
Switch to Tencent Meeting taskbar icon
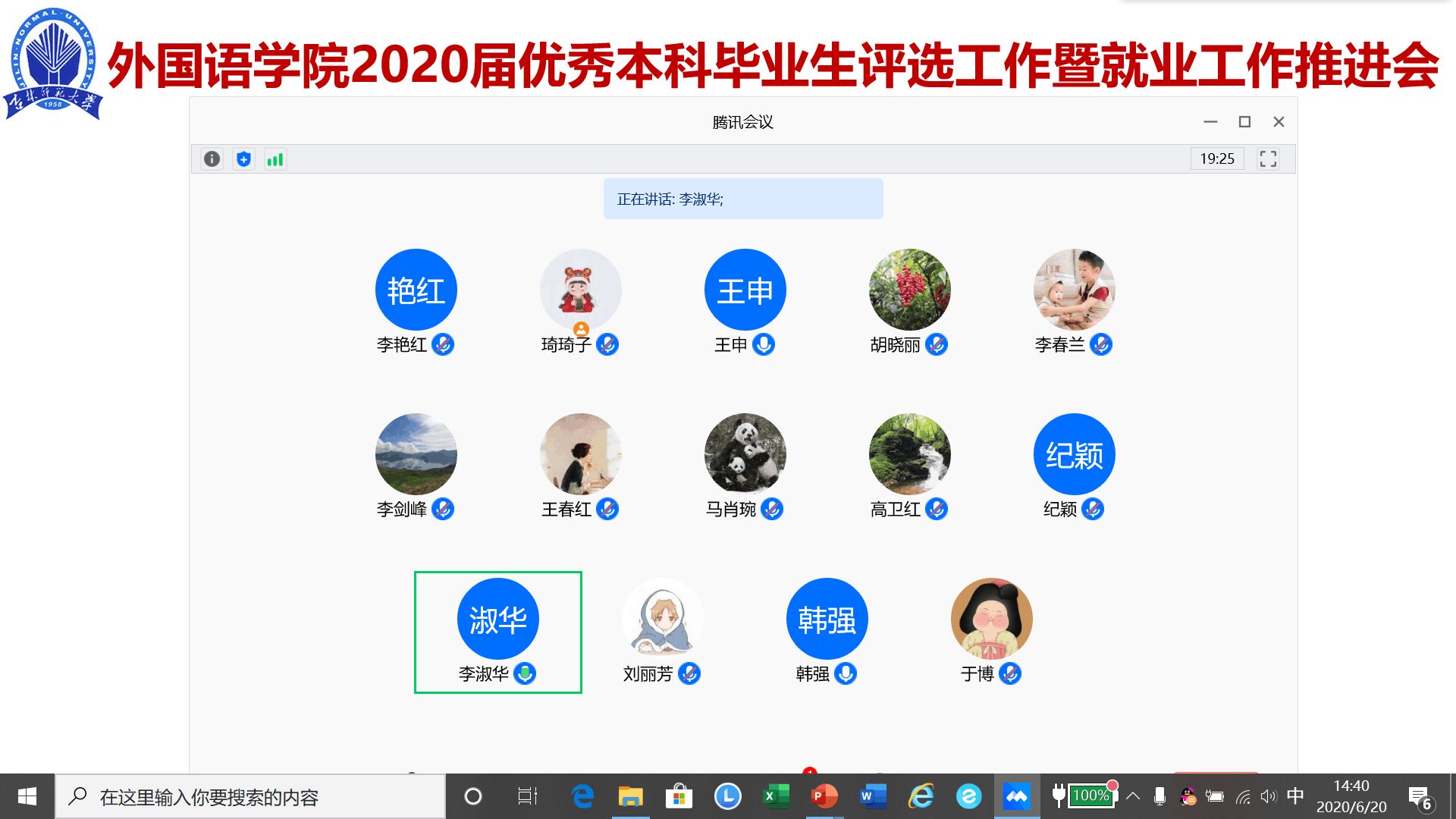pos(1016,796)
